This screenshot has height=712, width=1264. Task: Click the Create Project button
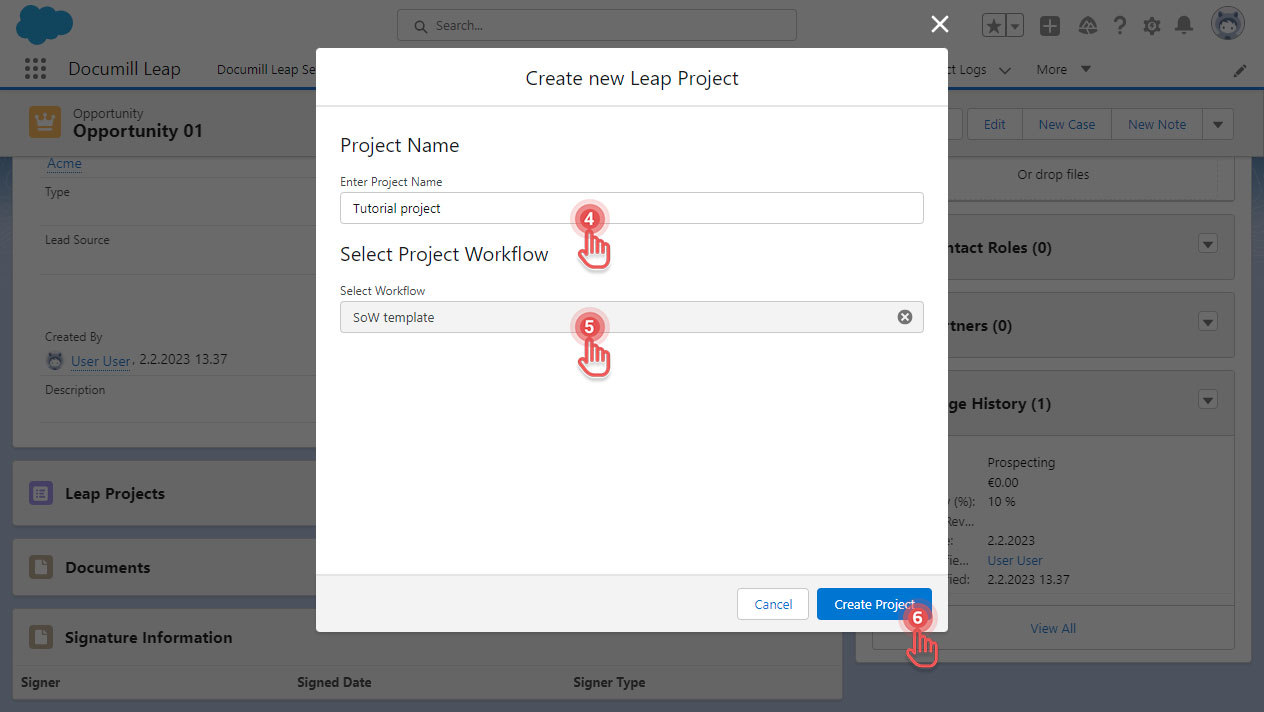[873, 604]
